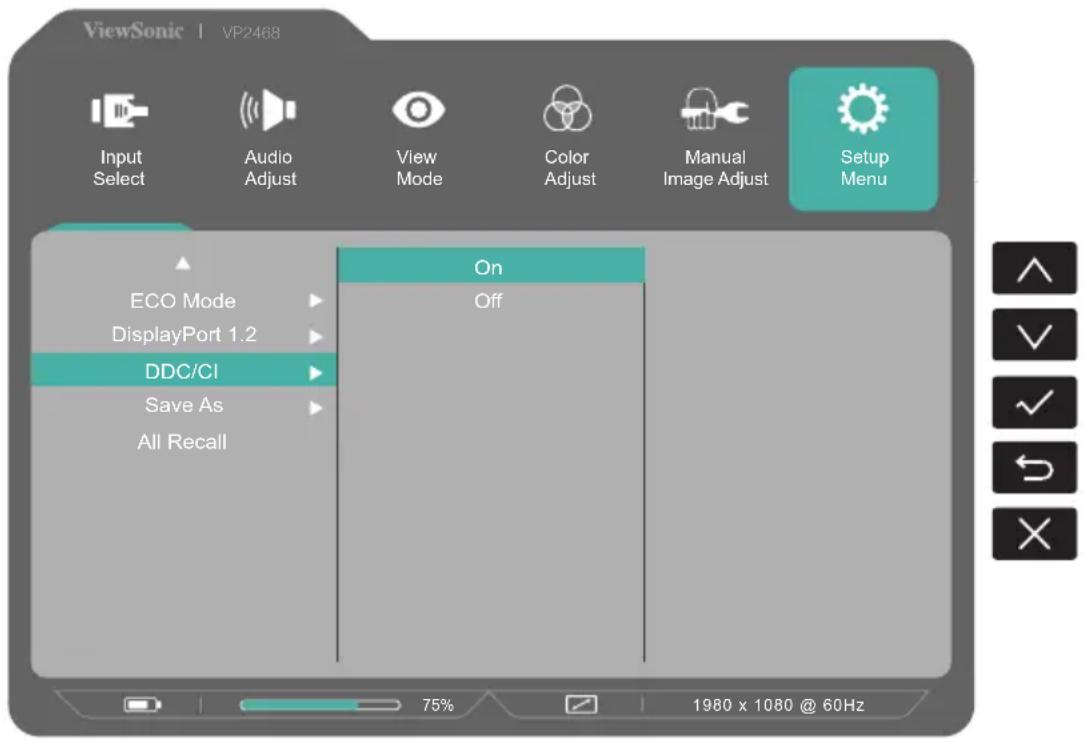Set DDC/CI to Off
Screen dimensions: 1084x742
(x=491, y=302)
